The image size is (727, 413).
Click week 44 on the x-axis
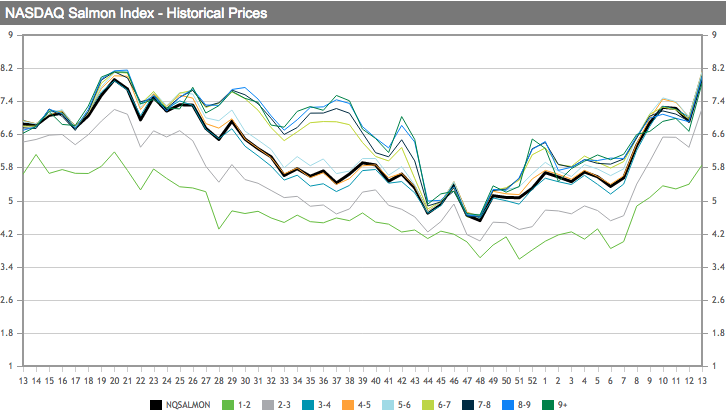tap(428, 381)
